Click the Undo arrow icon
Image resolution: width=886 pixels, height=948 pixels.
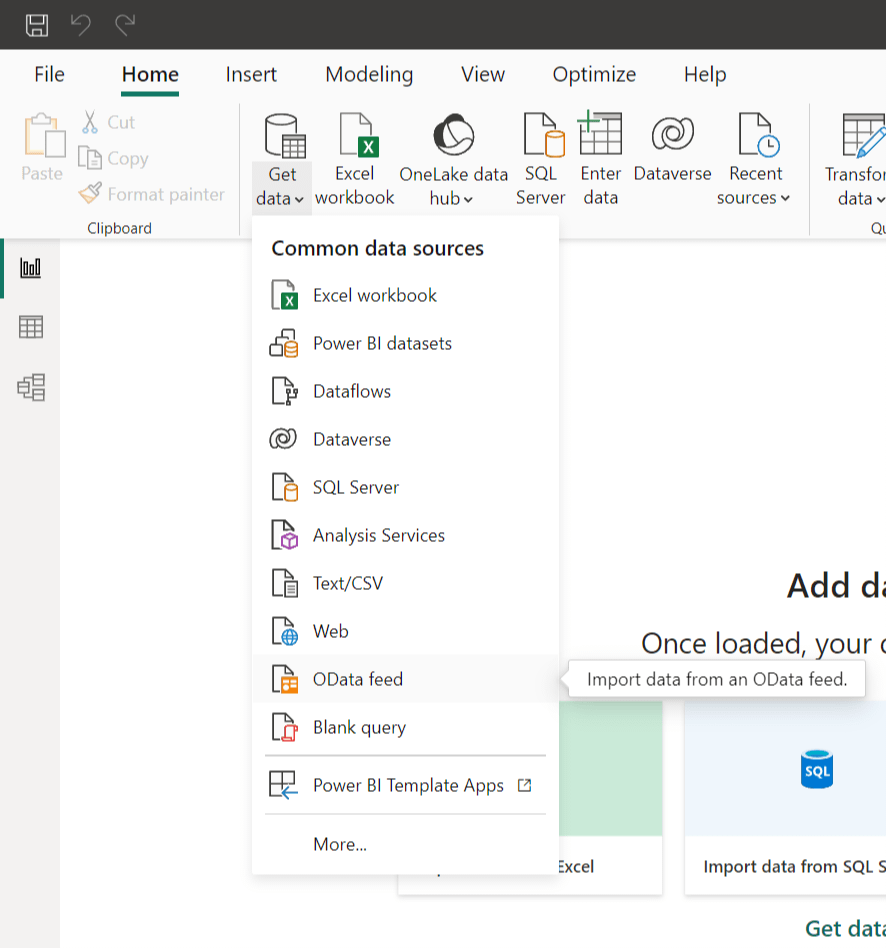click(81, 25)
